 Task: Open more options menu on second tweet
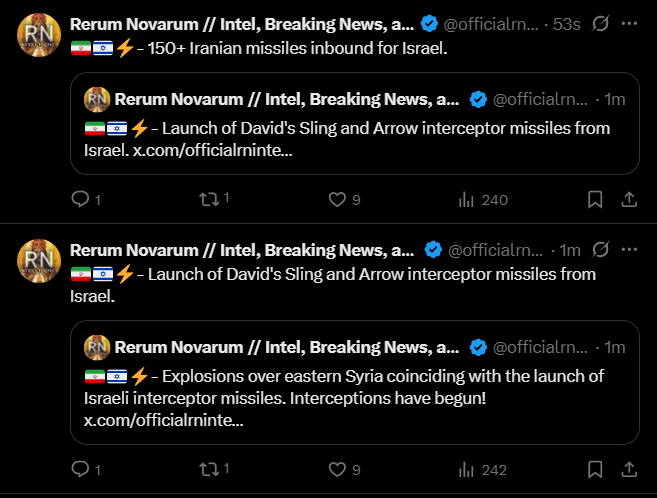[629, 250]
